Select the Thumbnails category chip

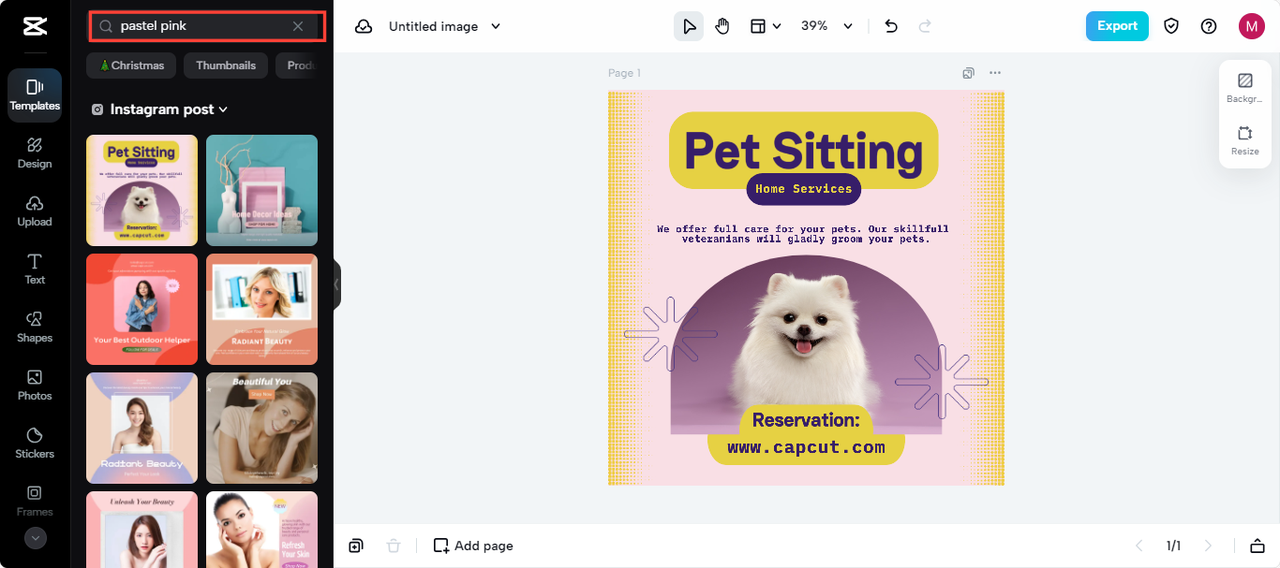(226, 66)
